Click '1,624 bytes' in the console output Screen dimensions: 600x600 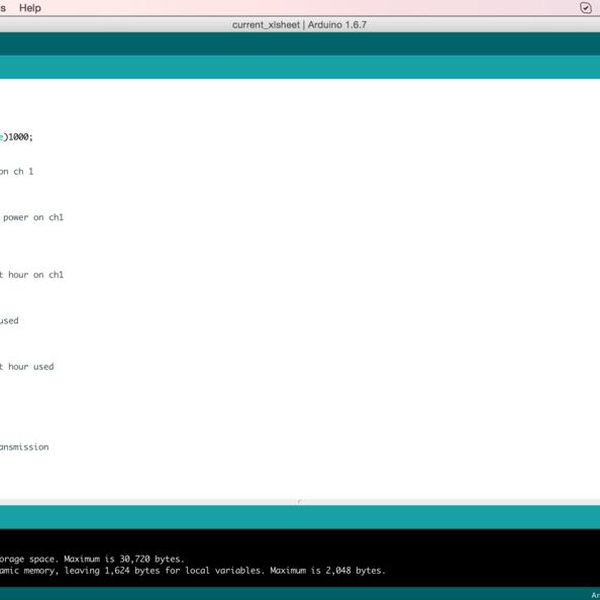coord(138,570)
